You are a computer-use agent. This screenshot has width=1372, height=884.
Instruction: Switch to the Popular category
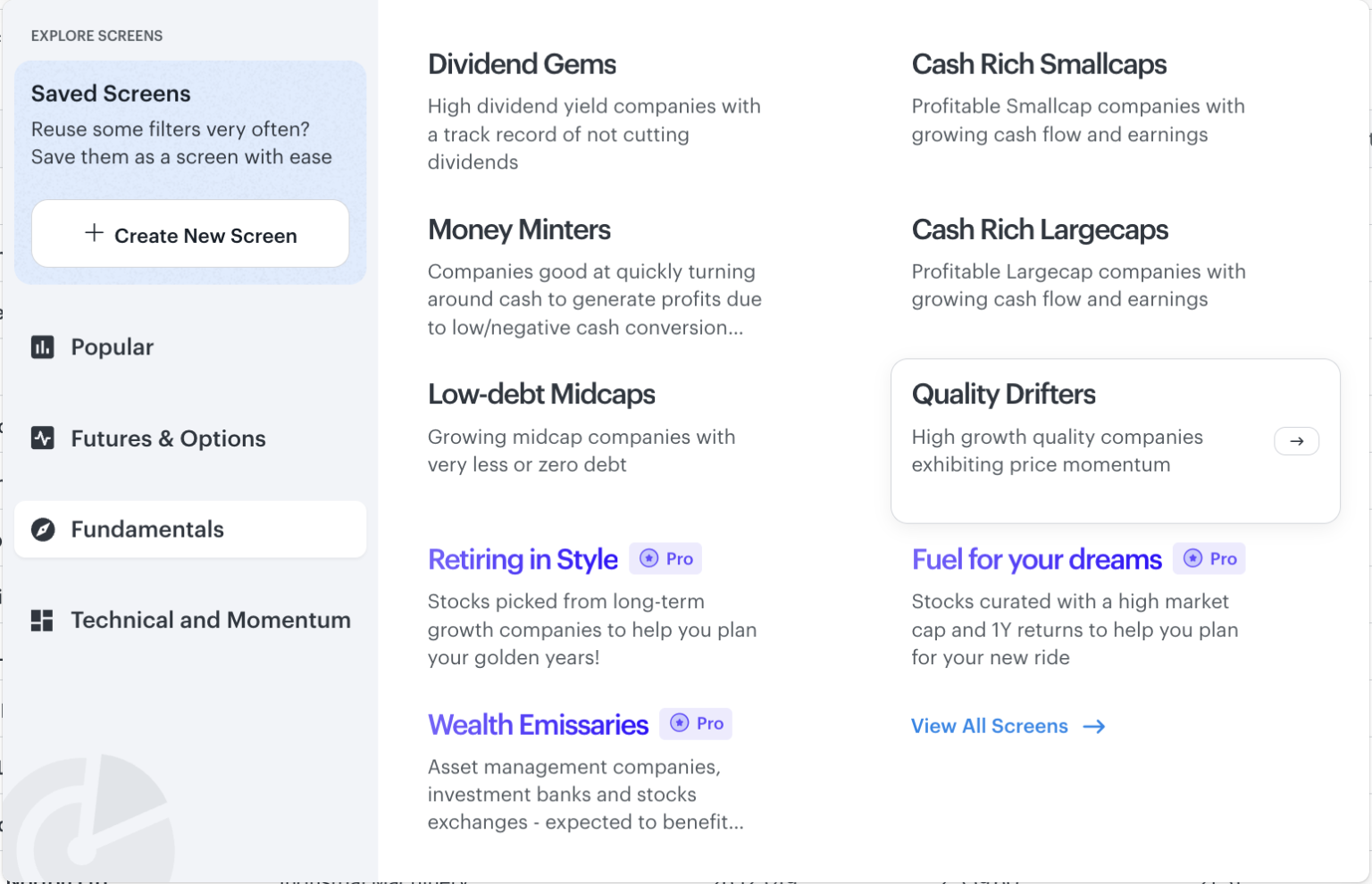tap(113, 347)
